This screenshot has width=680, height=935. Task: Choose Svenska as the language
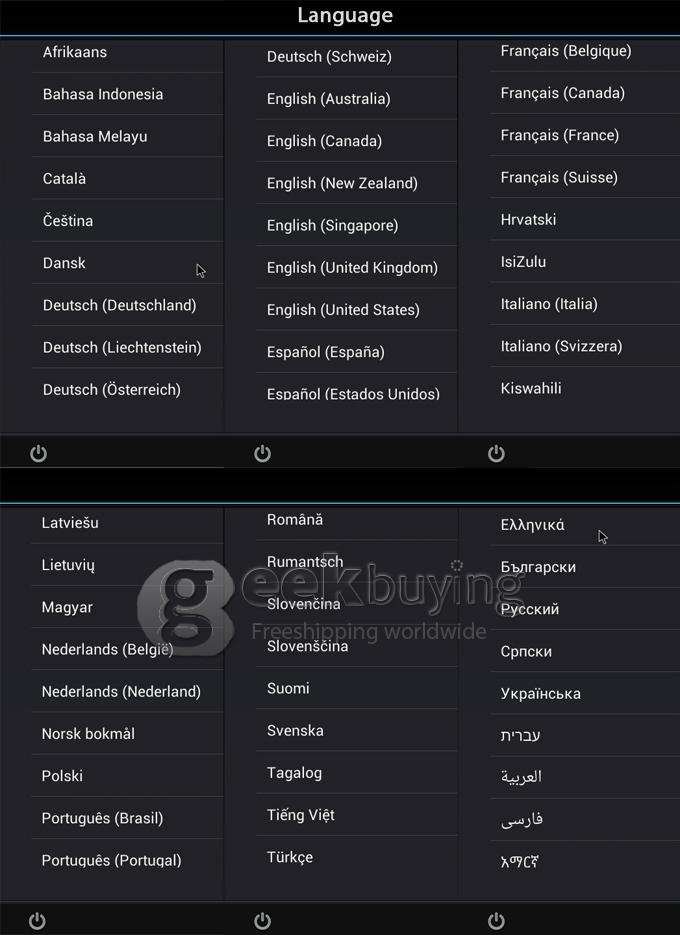[x=295, y=730]
